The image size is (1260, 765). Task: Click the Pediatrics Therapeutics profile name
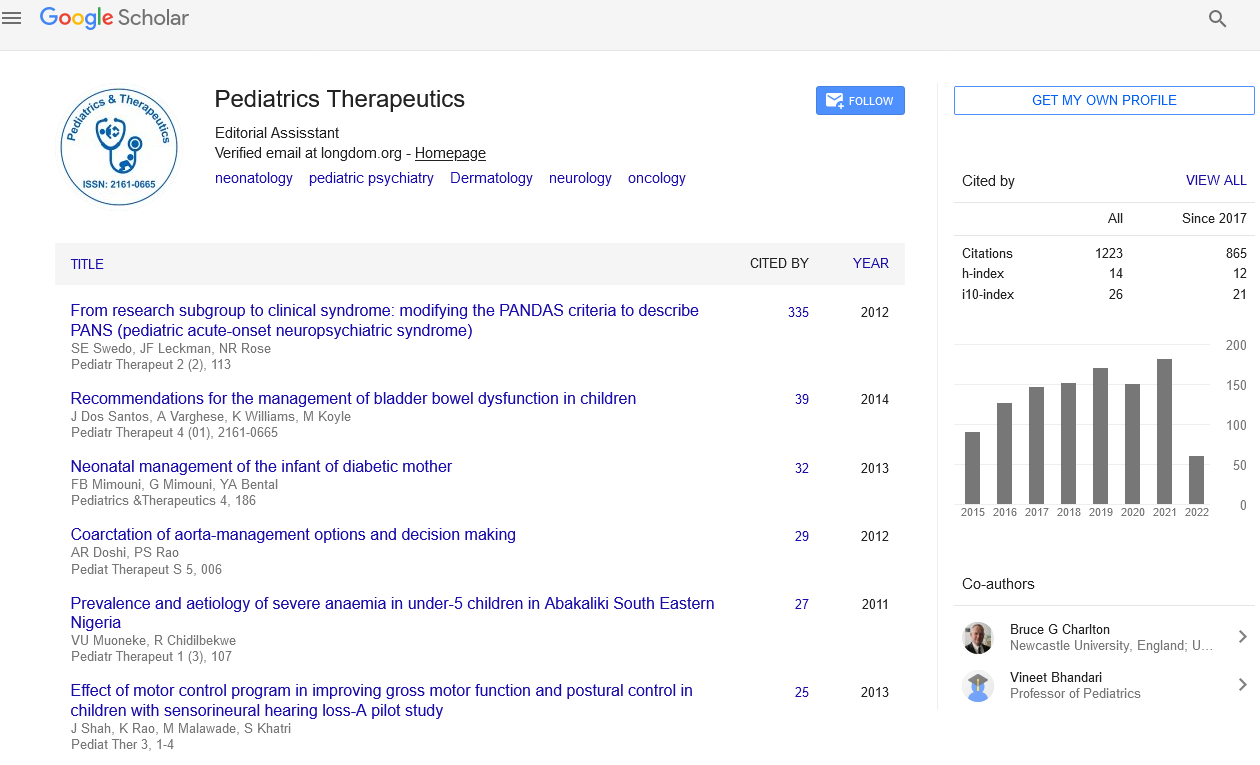340,99
